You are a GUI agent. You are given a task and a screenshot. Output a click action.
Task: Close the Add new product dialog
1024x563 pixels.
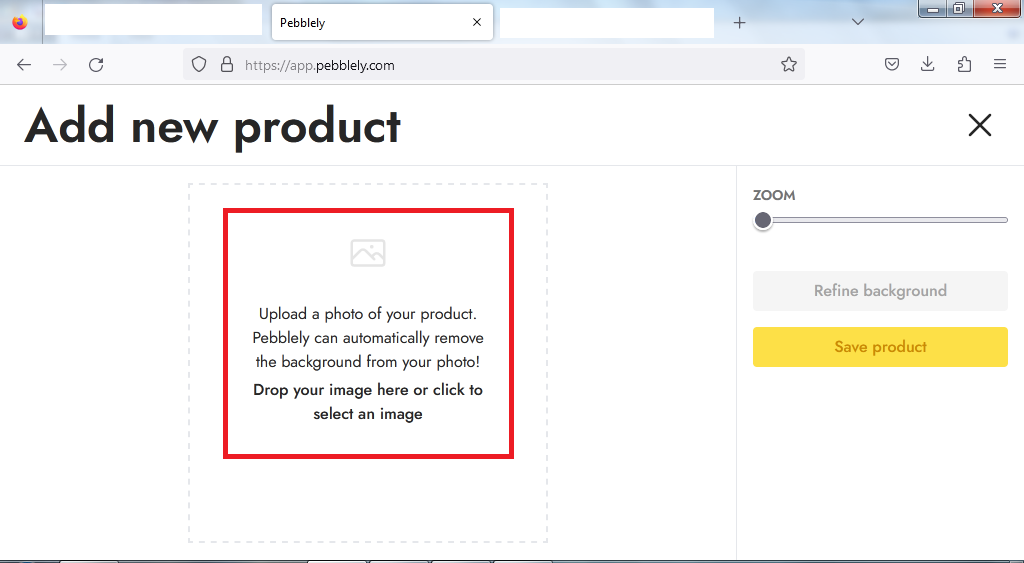[x=979, y=125]
